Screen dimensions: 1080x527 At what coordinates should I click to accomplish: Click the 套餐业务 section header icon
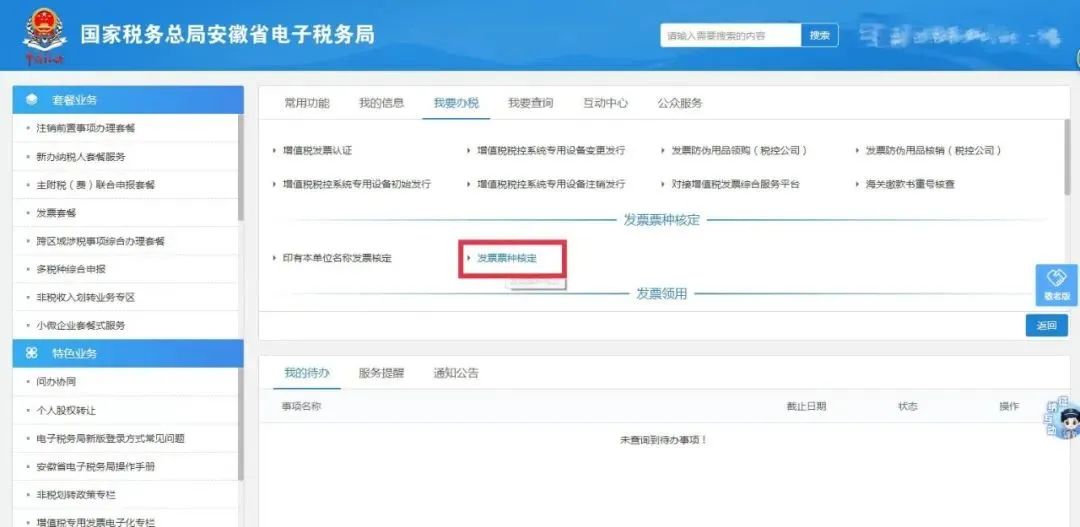31,100
